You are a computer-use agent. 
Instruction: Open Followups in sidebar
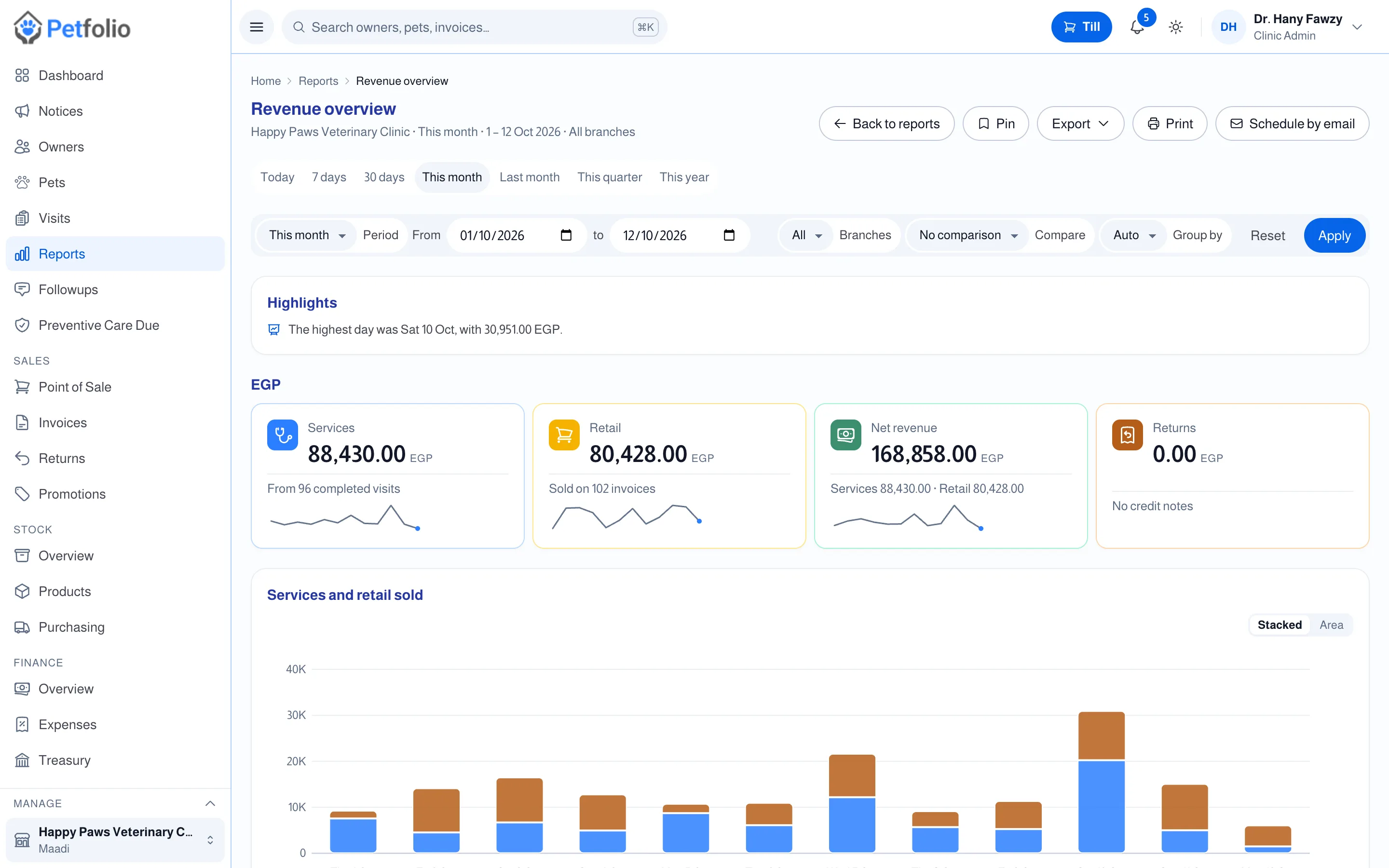point(115,289)
